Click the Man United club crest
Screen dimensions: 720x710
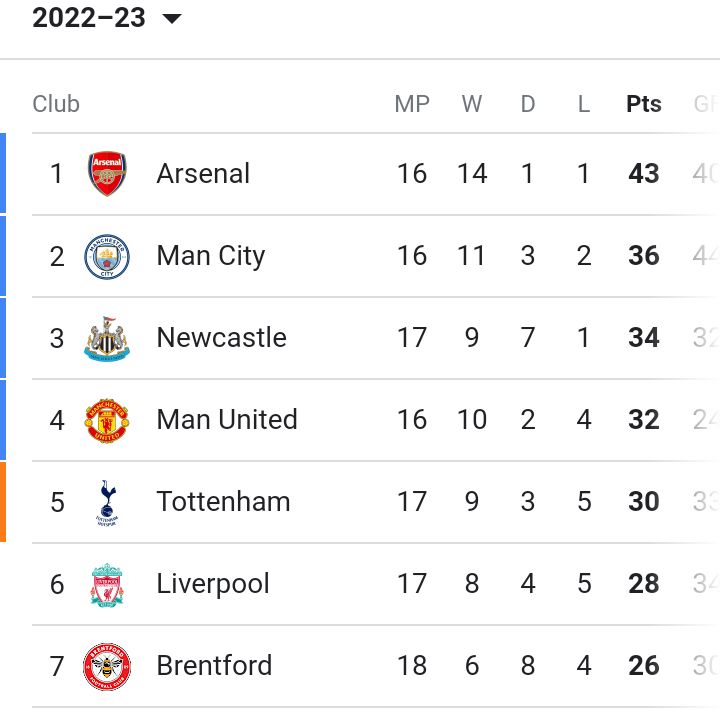[107, 420]
